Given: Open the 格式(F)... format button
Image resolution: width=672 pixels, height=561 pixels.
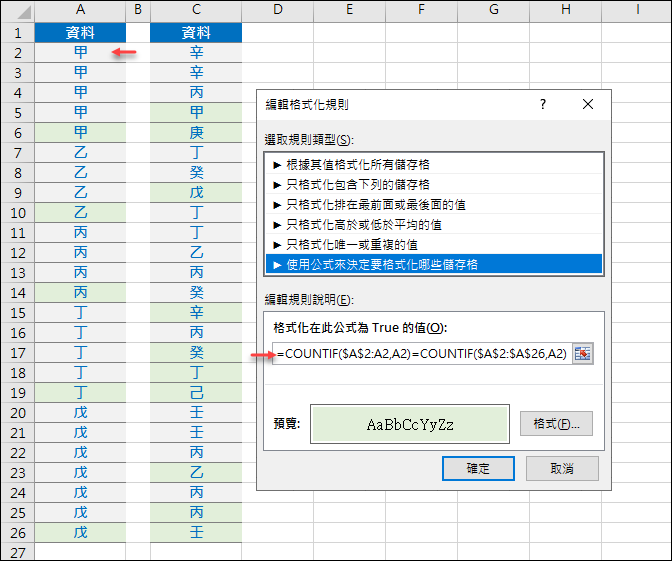Looking at the screenshot, I should coord(556,424).
